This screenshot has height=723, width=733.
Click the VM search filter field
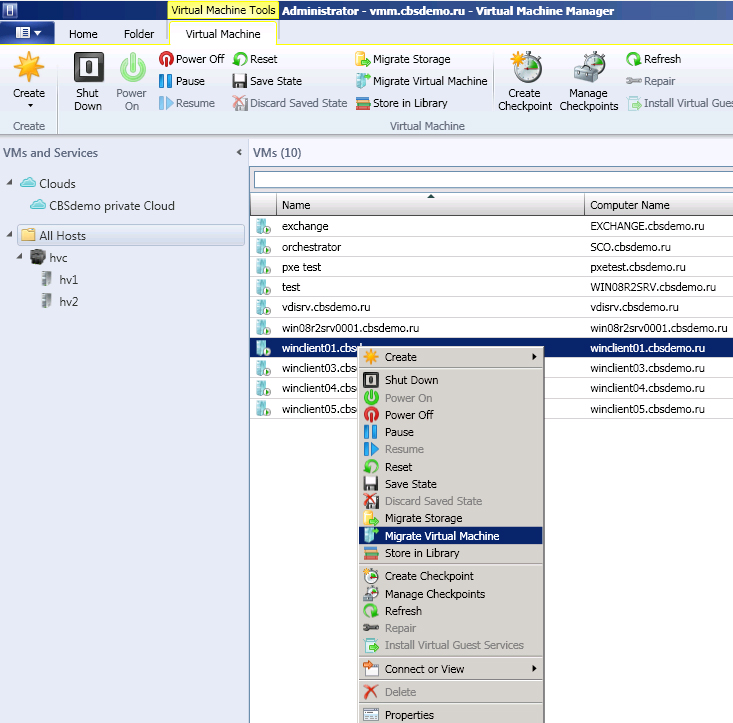(x=493, y=179)
